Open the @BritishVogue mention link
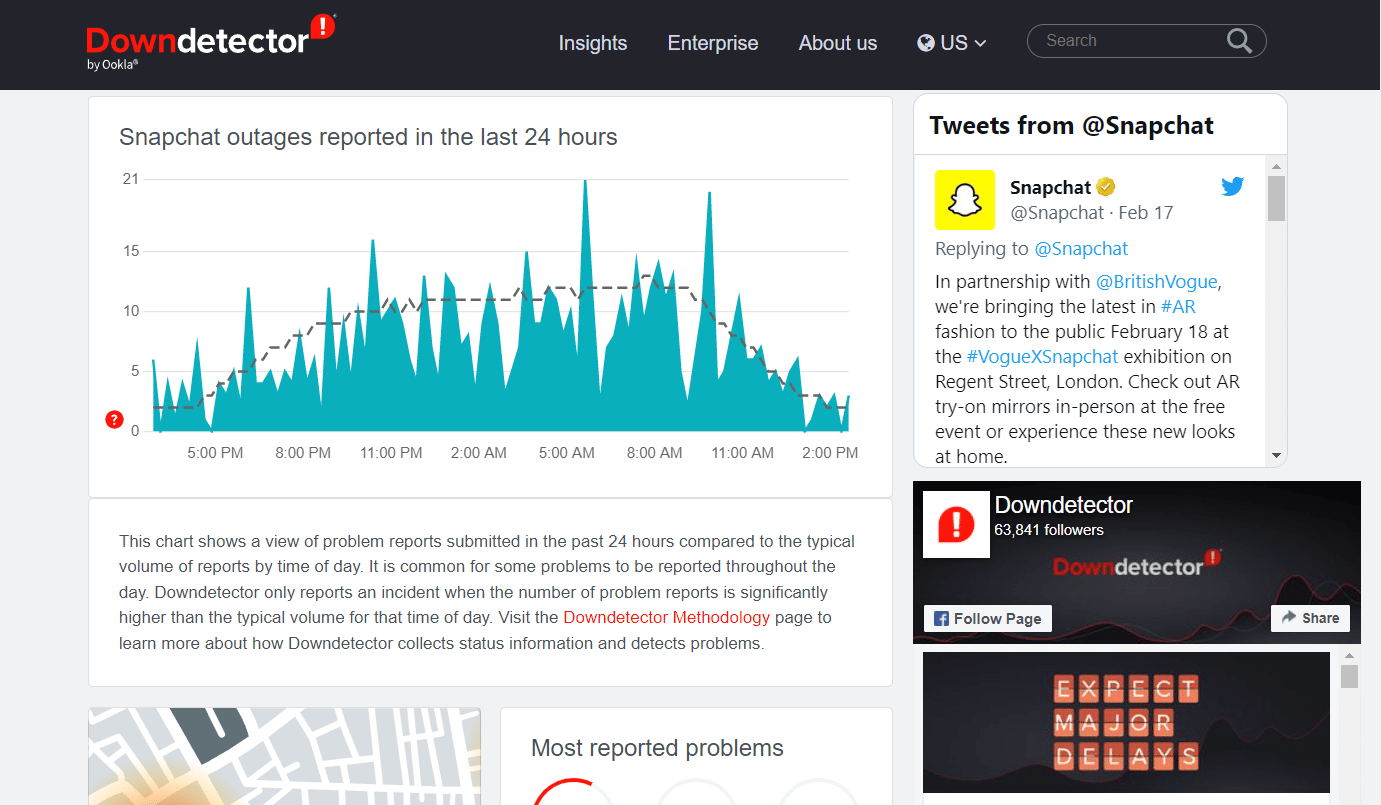Viewport: 1381px width, 805px height. click(x=1158, y=281)
